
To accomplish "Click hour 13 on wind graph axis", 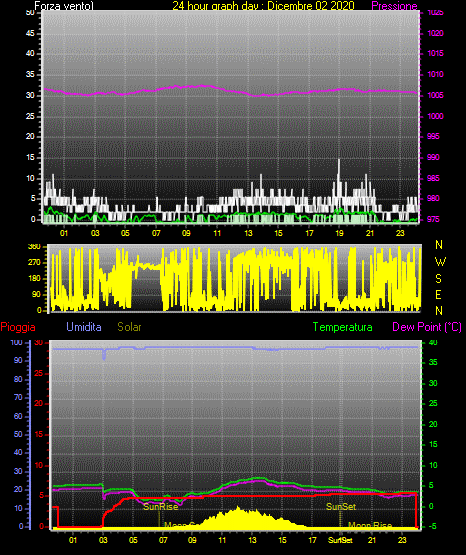I will click(248, 233).
